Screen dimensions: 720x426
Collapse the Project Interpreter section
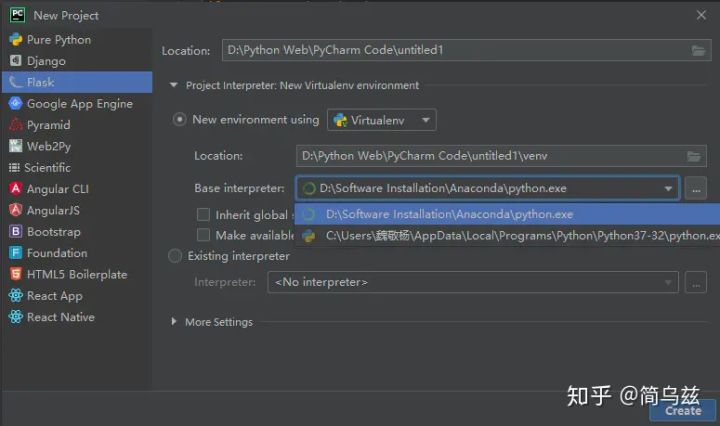click(174, 85)
